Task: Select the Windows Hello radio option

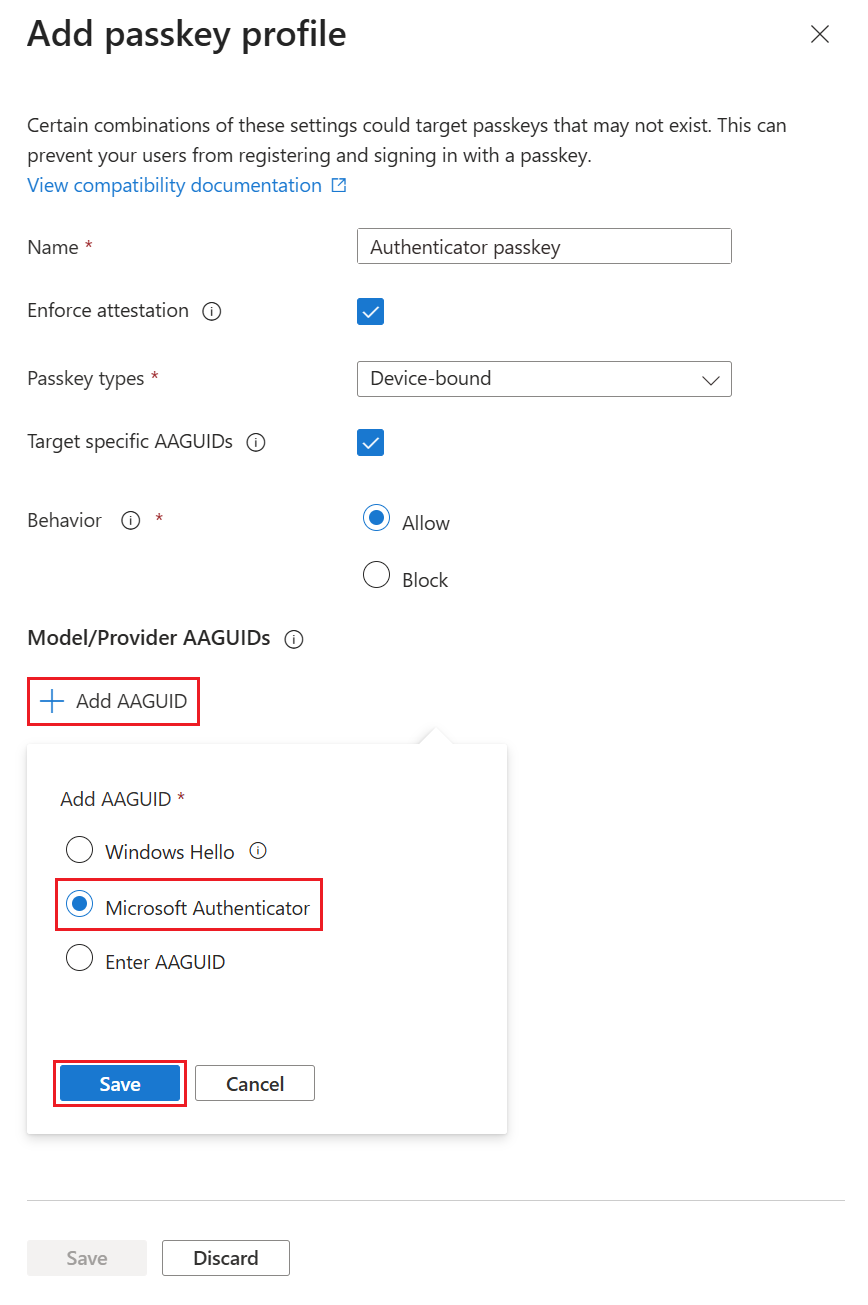Action: (x=79, y=850)
